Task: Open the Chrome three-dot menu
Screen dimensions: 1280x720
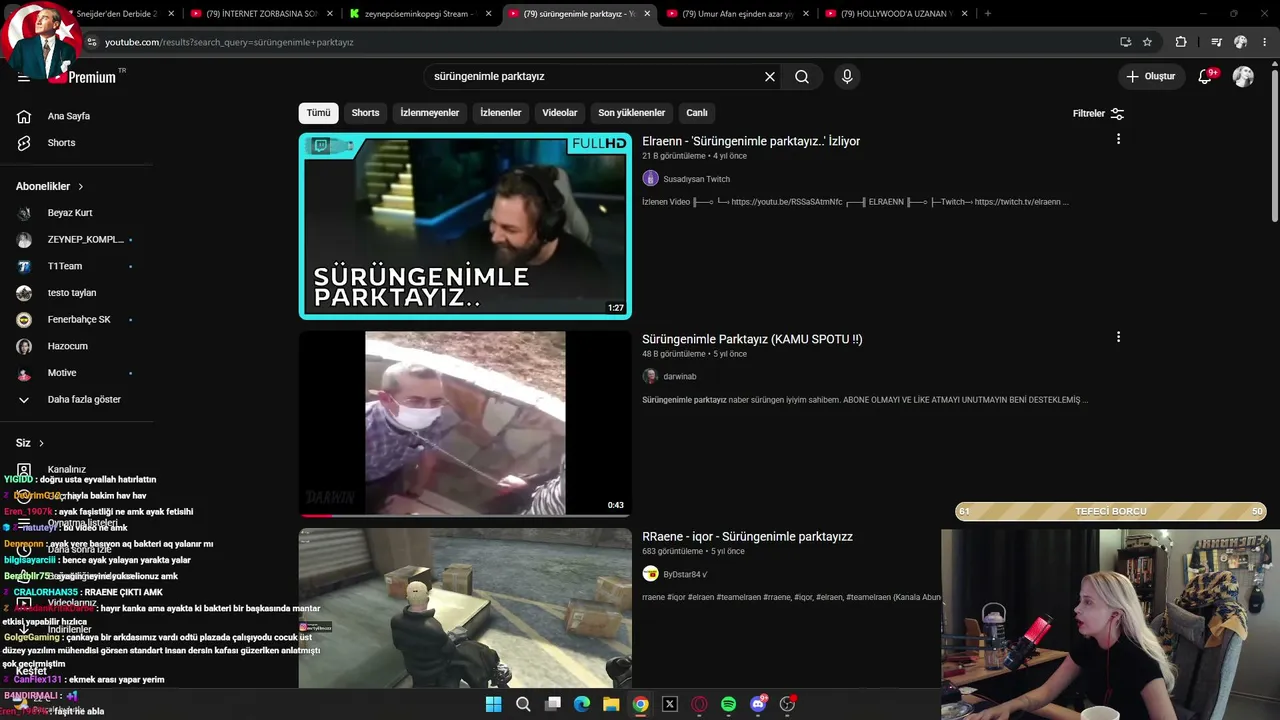Action: 1263,42
